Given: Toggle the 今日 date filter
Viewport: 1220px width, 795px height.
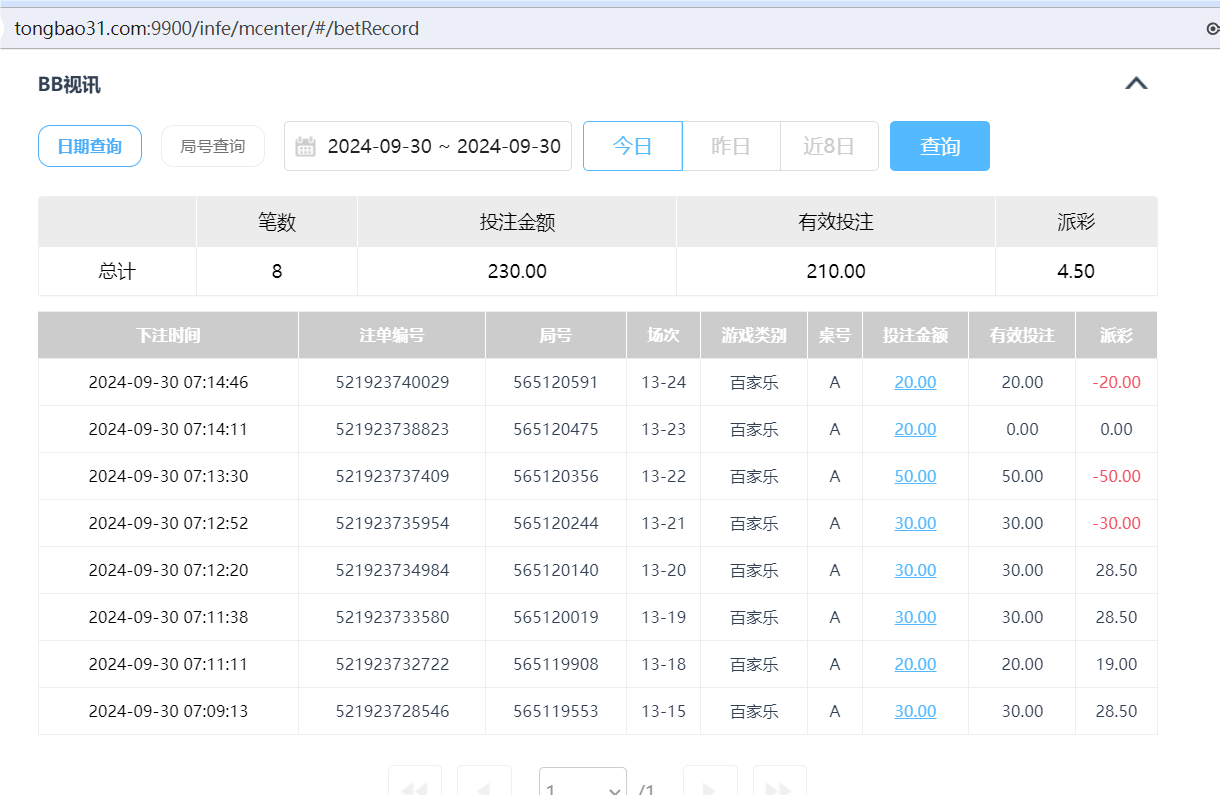Looking at the screenshot, I should click(632, 145).
